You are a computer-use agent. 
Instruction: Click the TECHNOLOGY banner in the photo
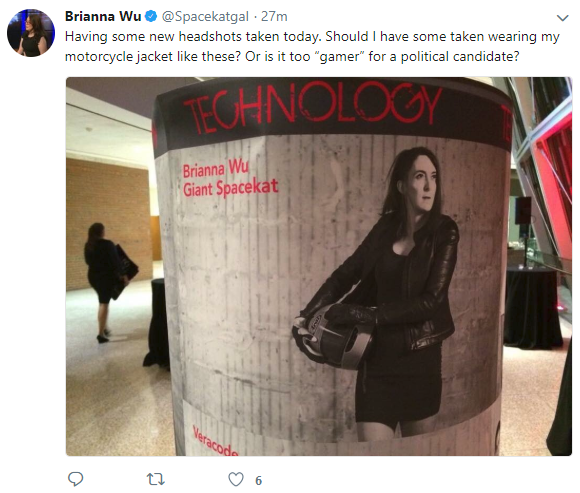click(x=313, y=106)
